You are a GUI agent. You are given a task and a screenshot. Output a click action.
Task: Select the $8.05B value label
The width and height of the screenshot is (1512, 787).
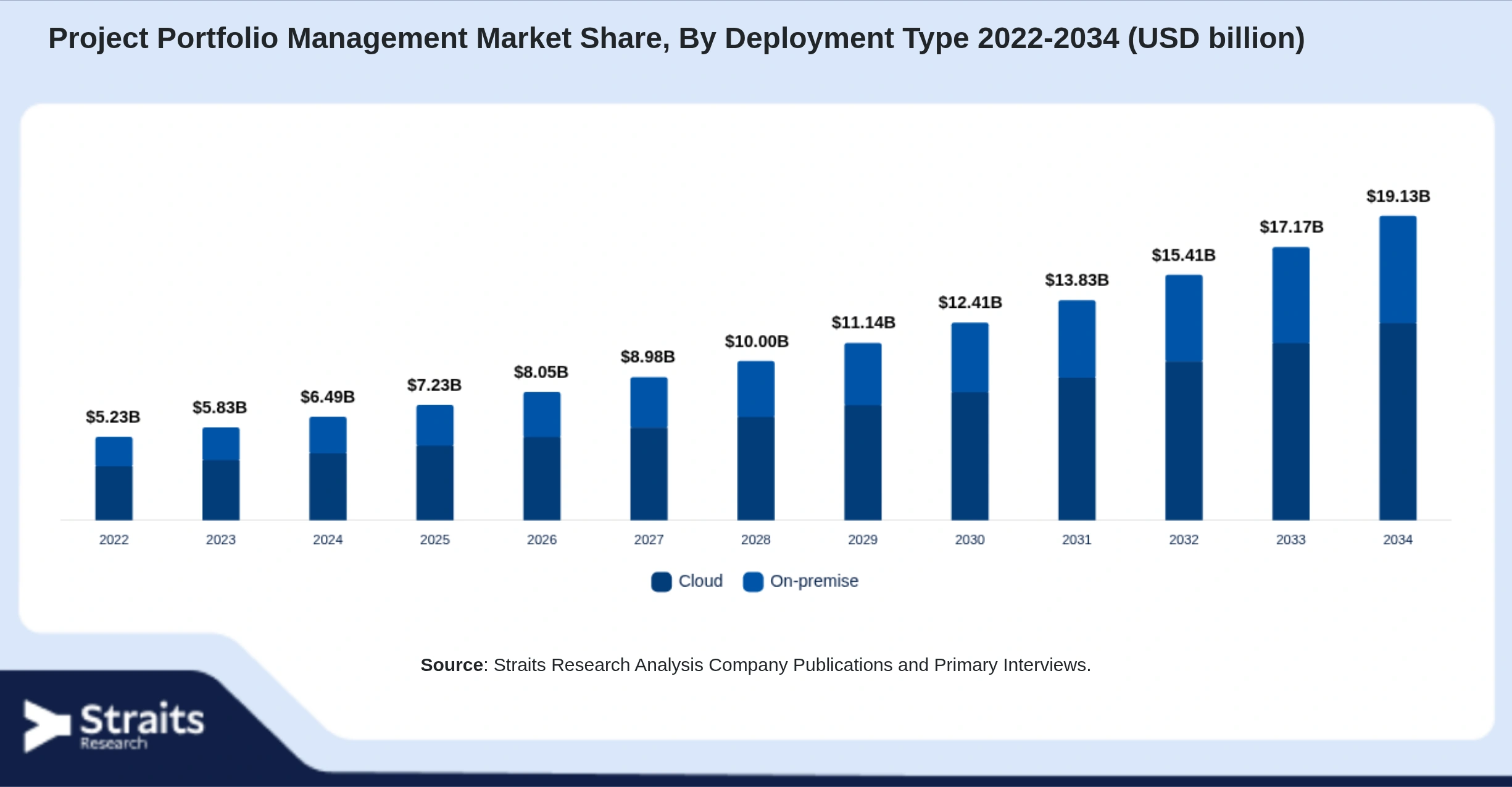pyautogui.click(x=541, y=372)
